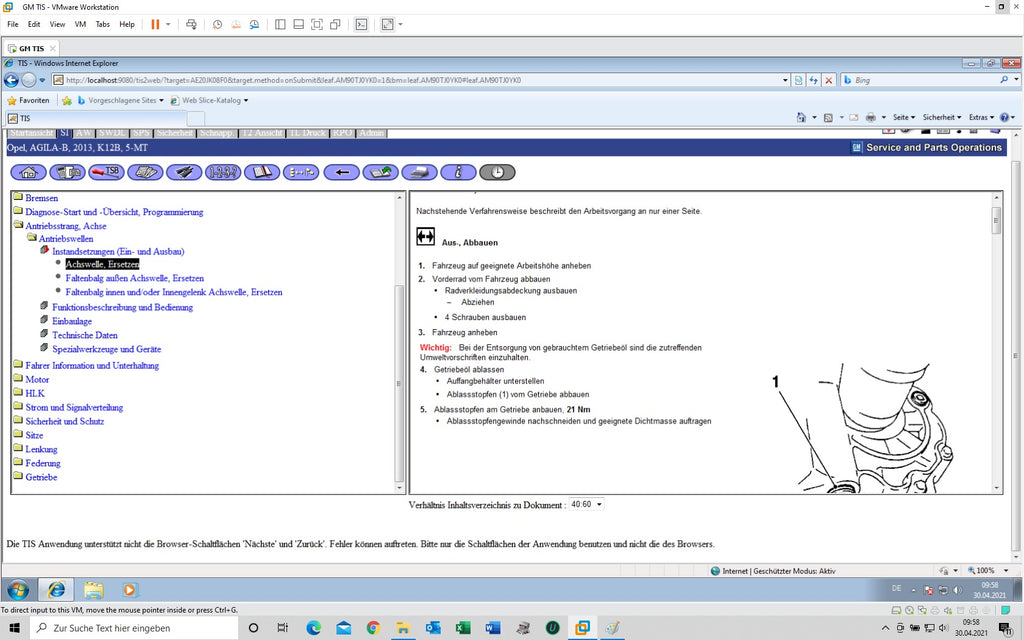Open Web Slice-Katalog dropdown
Screen dimensions: 1024x640
pos(210,101)
